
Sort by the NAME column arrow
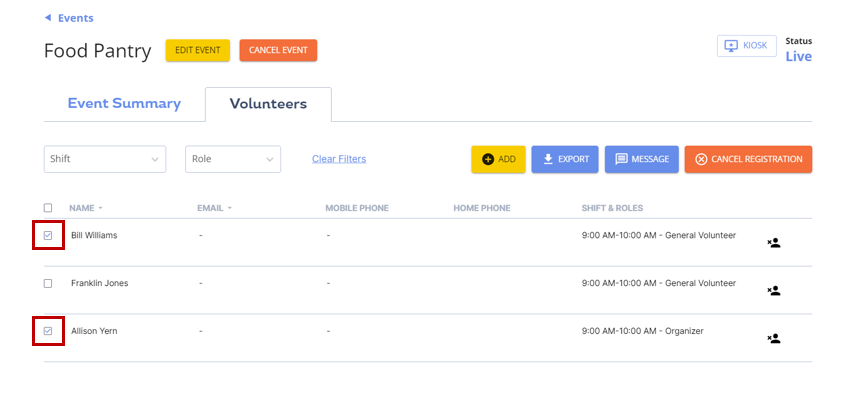click(x=100, y=208)
